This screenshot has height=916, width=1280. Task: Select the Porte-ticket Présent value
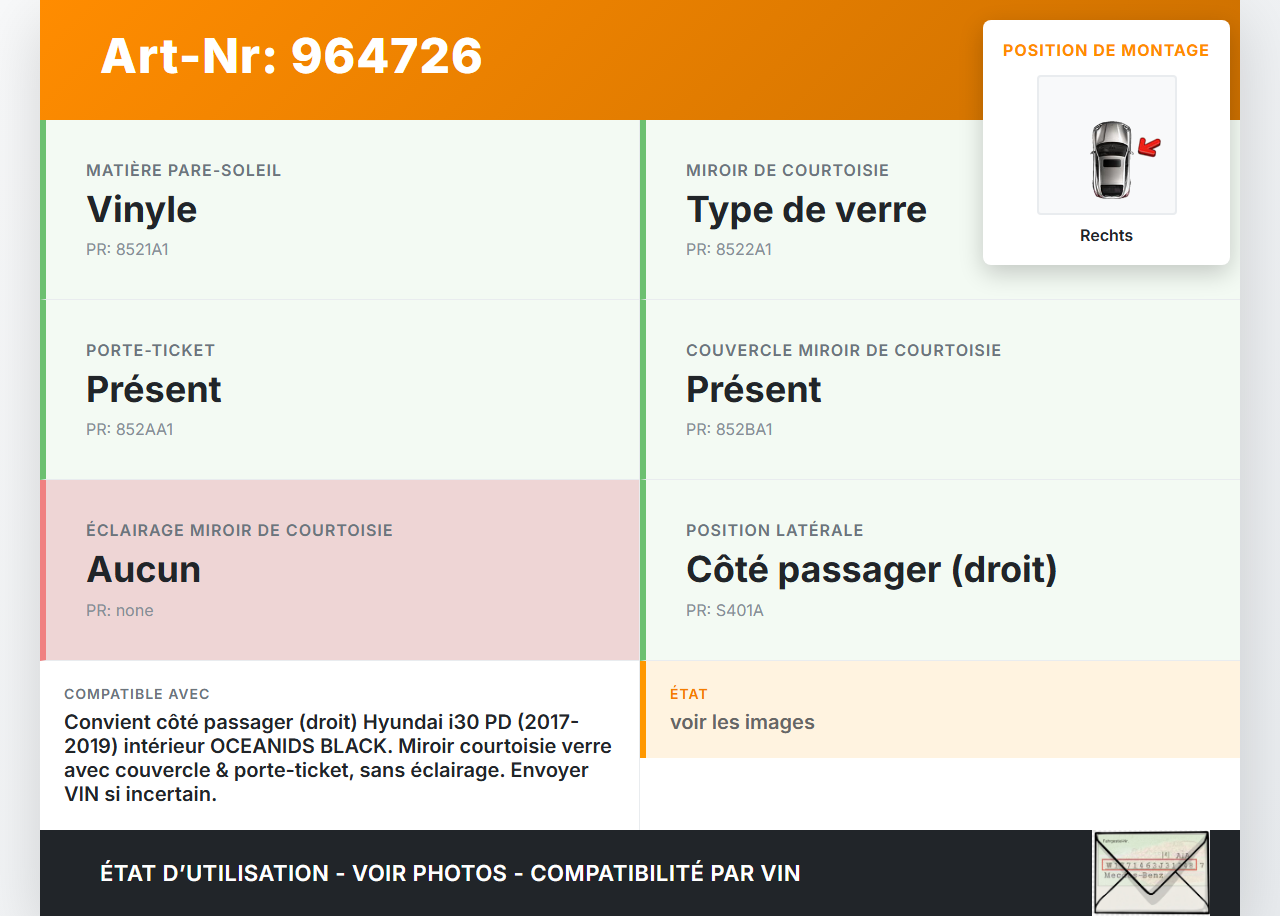(154, 390)
